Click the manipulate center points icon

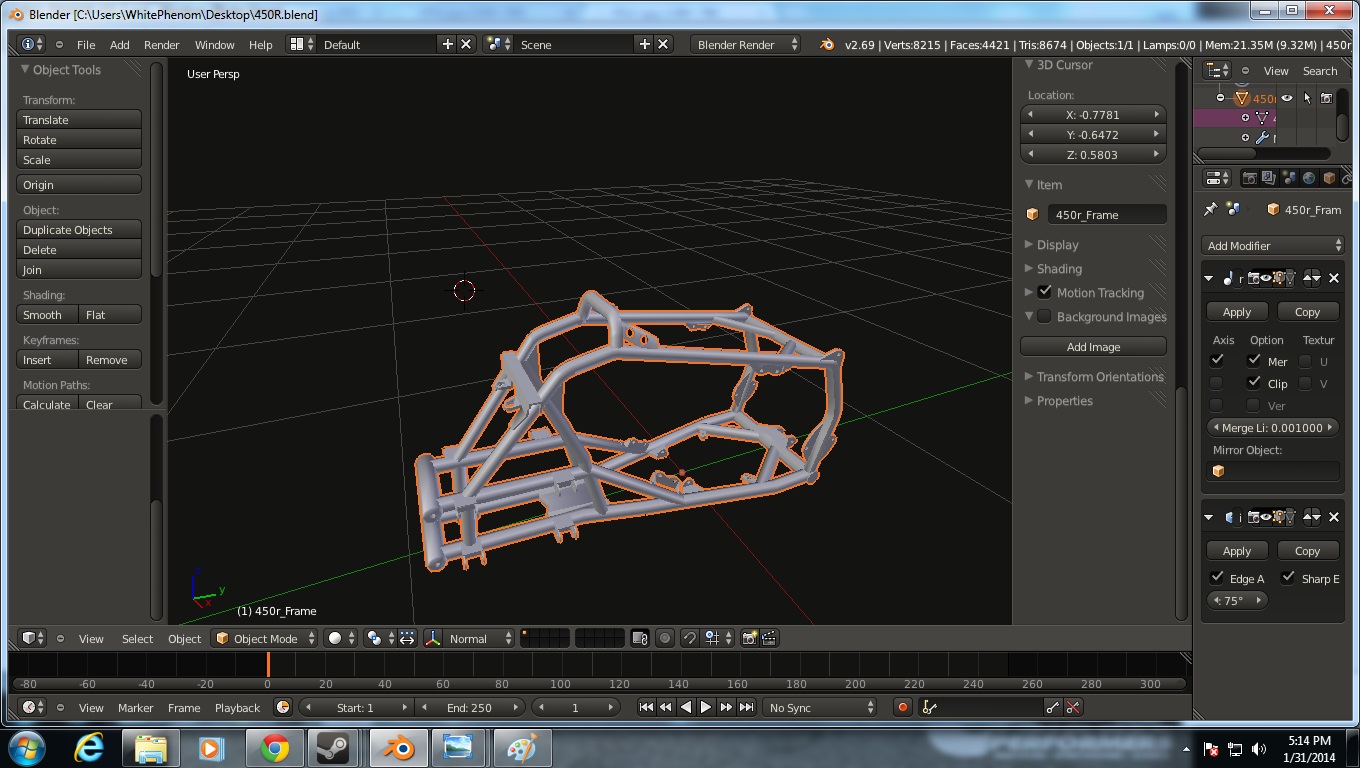click(407, 638)
